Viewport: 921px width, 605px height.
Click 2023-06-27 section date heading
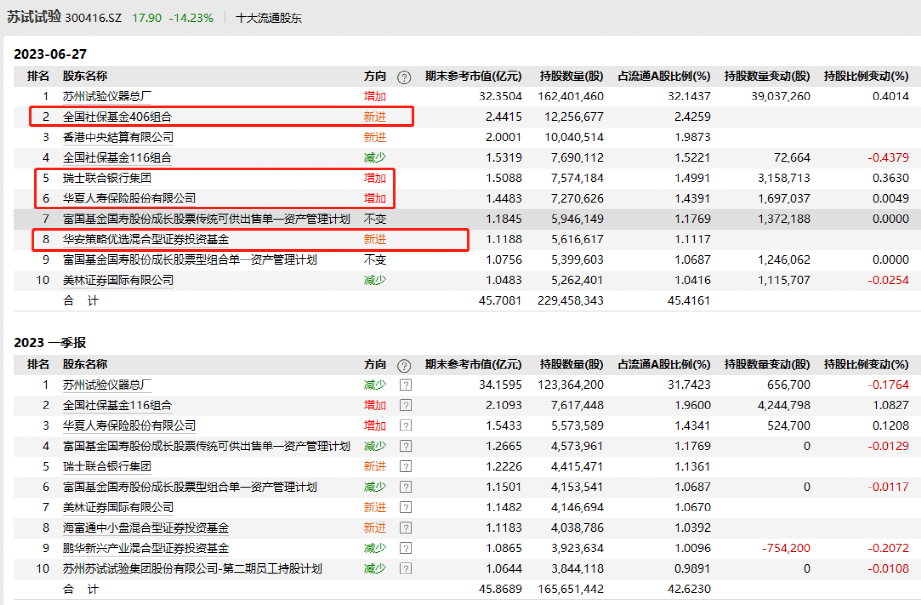[x=51, y=54]
